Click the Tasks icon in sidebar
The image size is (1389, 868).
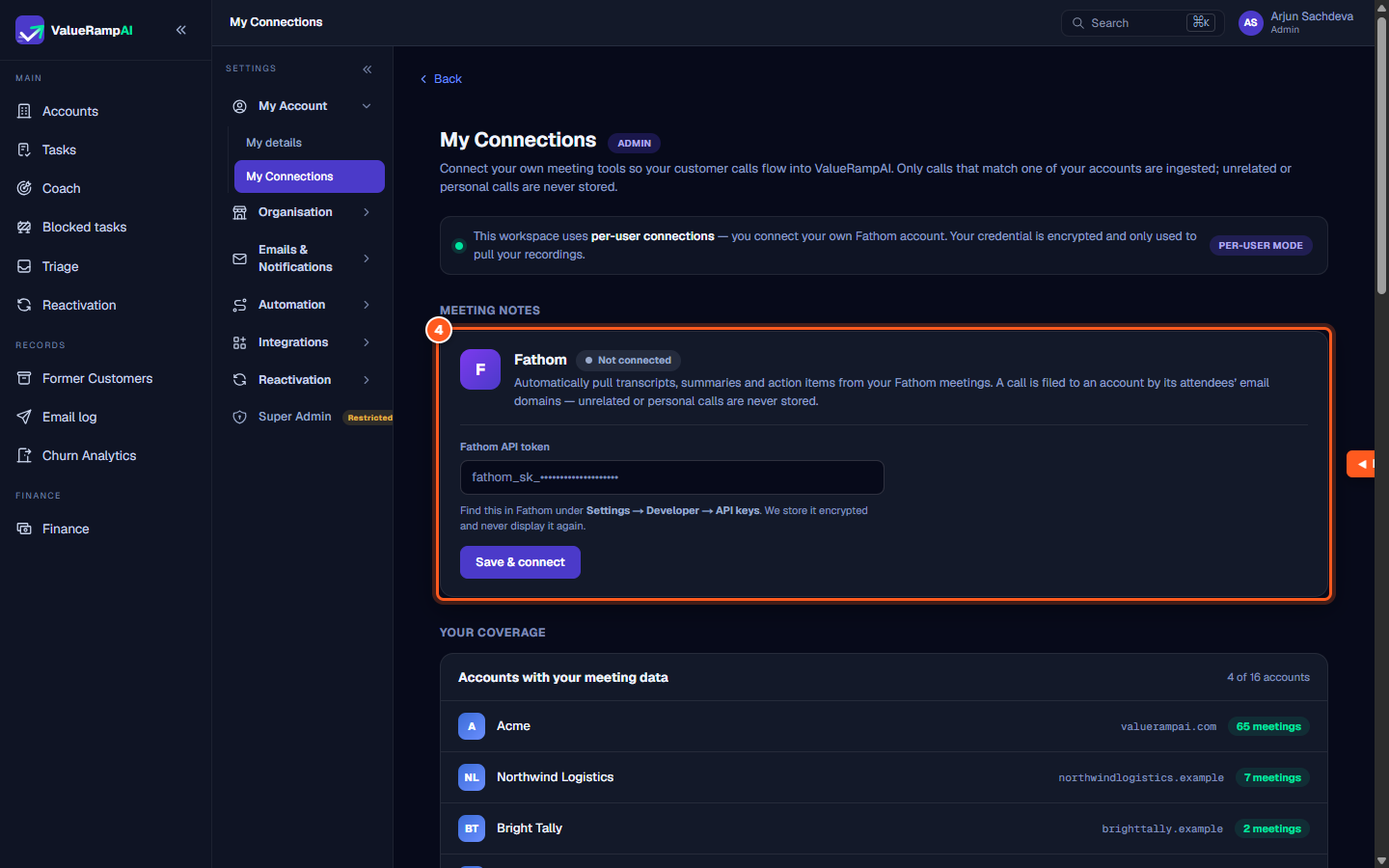coord(24,149)
